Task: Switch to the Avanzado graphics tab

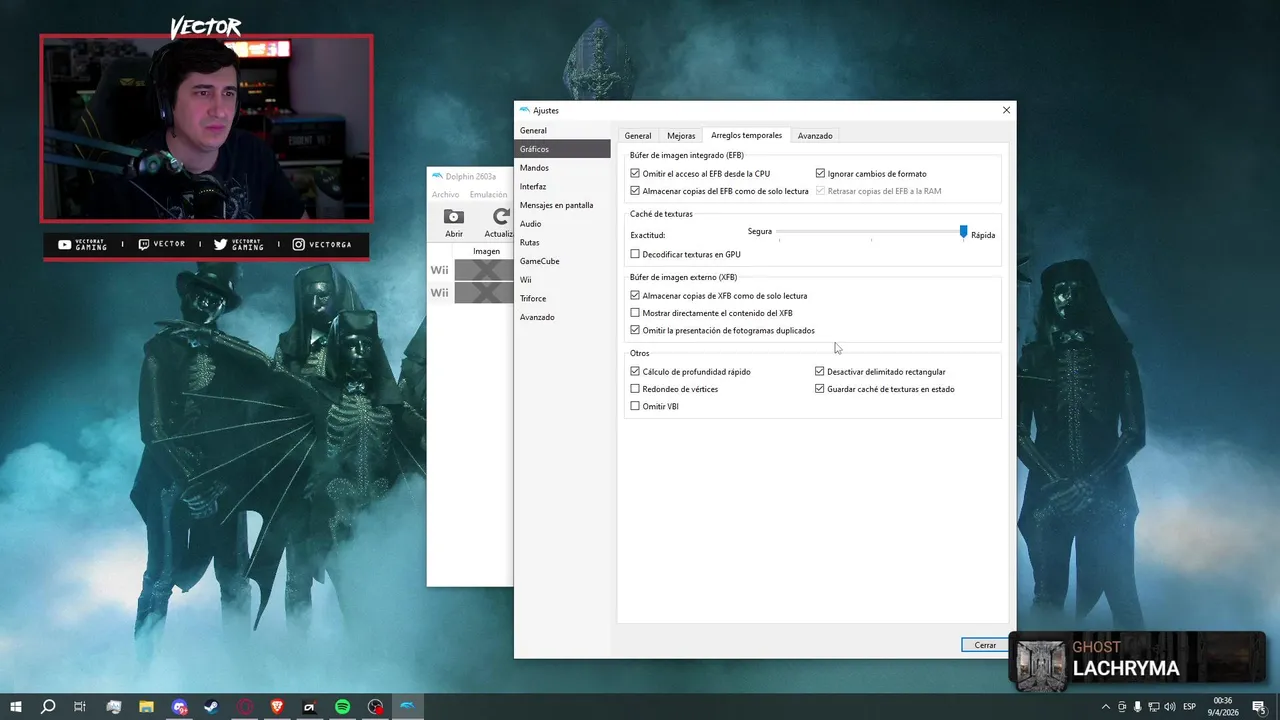Action: point(815,136)
